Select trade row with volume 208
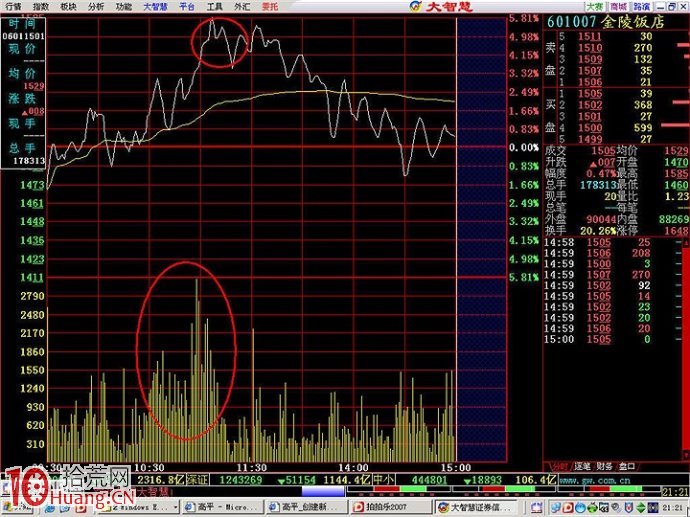Viewport: 690px width, 517px height. [x=613, y=253]
